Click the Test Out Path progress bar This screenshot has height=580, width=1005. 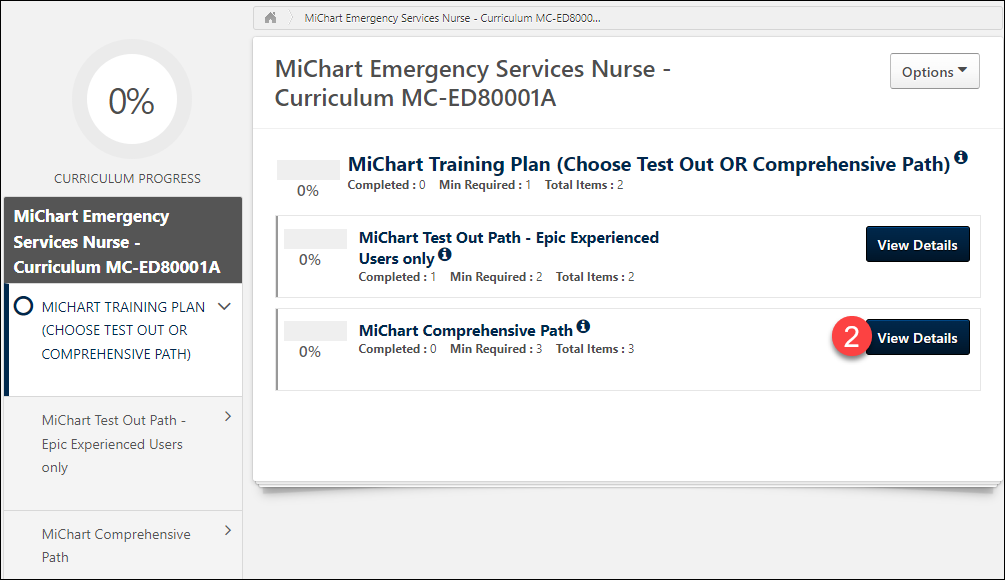pos(314,240)
